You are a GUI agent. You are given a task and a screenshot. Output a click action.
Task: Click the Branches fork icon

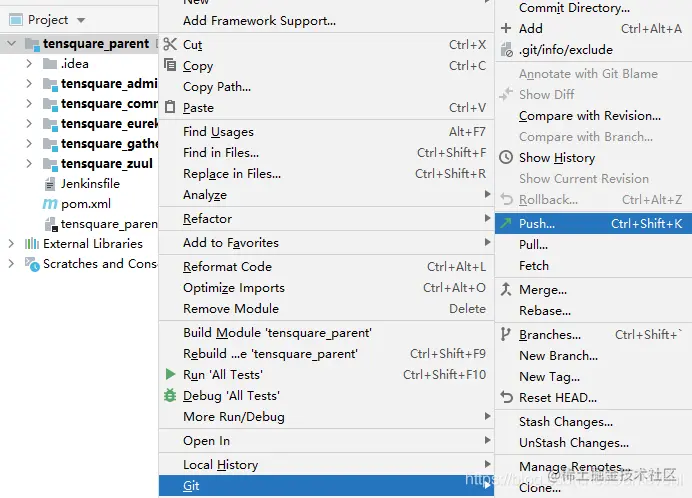[x=506, y=334]
